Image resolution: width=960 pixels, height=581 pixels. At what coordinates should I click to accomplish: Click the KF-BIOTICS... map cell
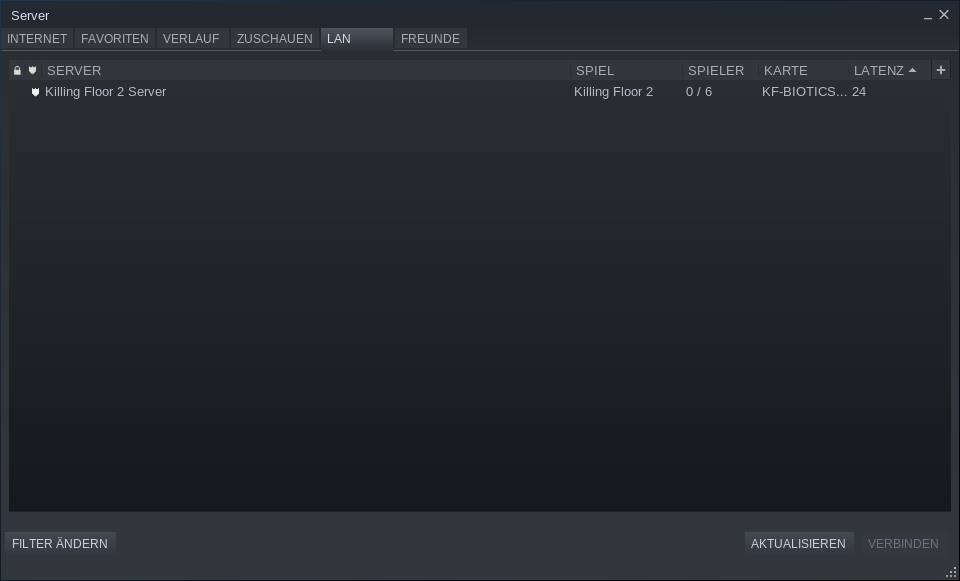click(x=804, y=92)
